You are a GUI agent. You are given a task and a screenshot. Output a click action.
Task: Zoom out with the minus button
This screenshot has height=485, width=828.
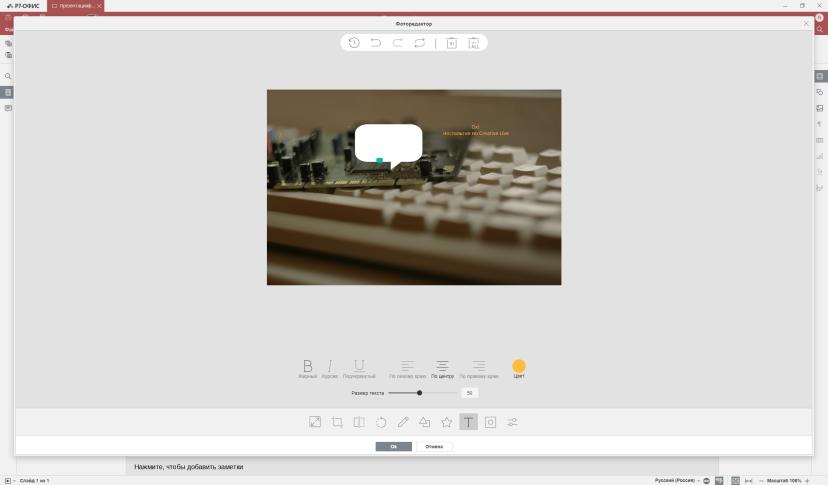(x=761, y=480)
